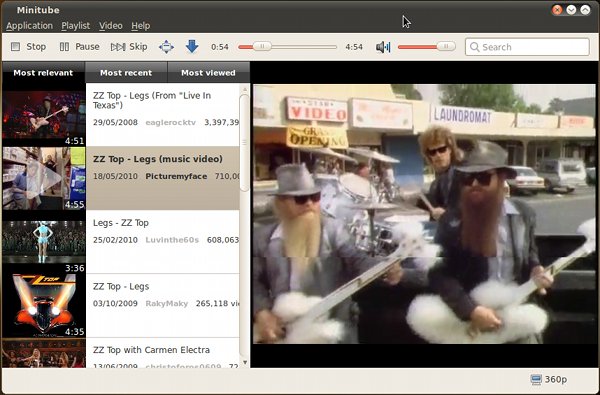Open the Help menu
Viewport: 600px width, 395px height.
pyautogui.click(x=141, y=26)
